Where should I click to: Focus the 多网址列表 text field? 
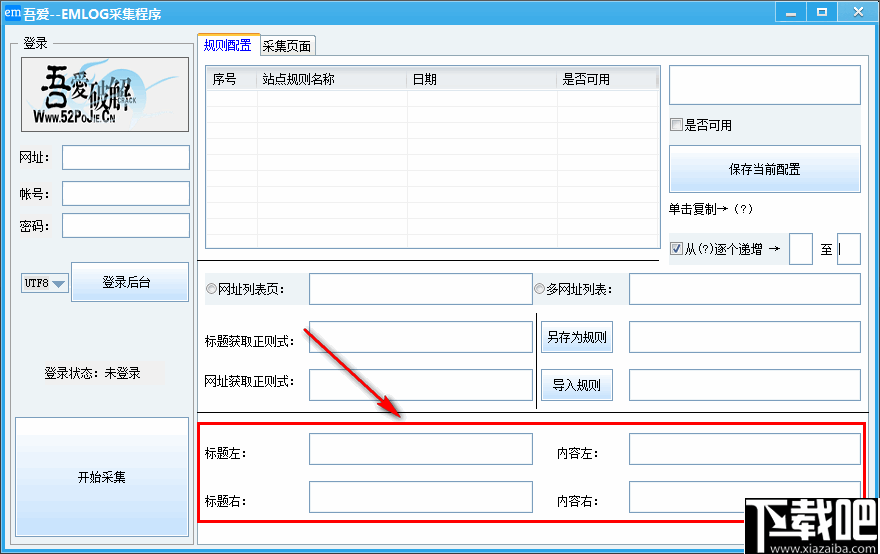point(744,289)
